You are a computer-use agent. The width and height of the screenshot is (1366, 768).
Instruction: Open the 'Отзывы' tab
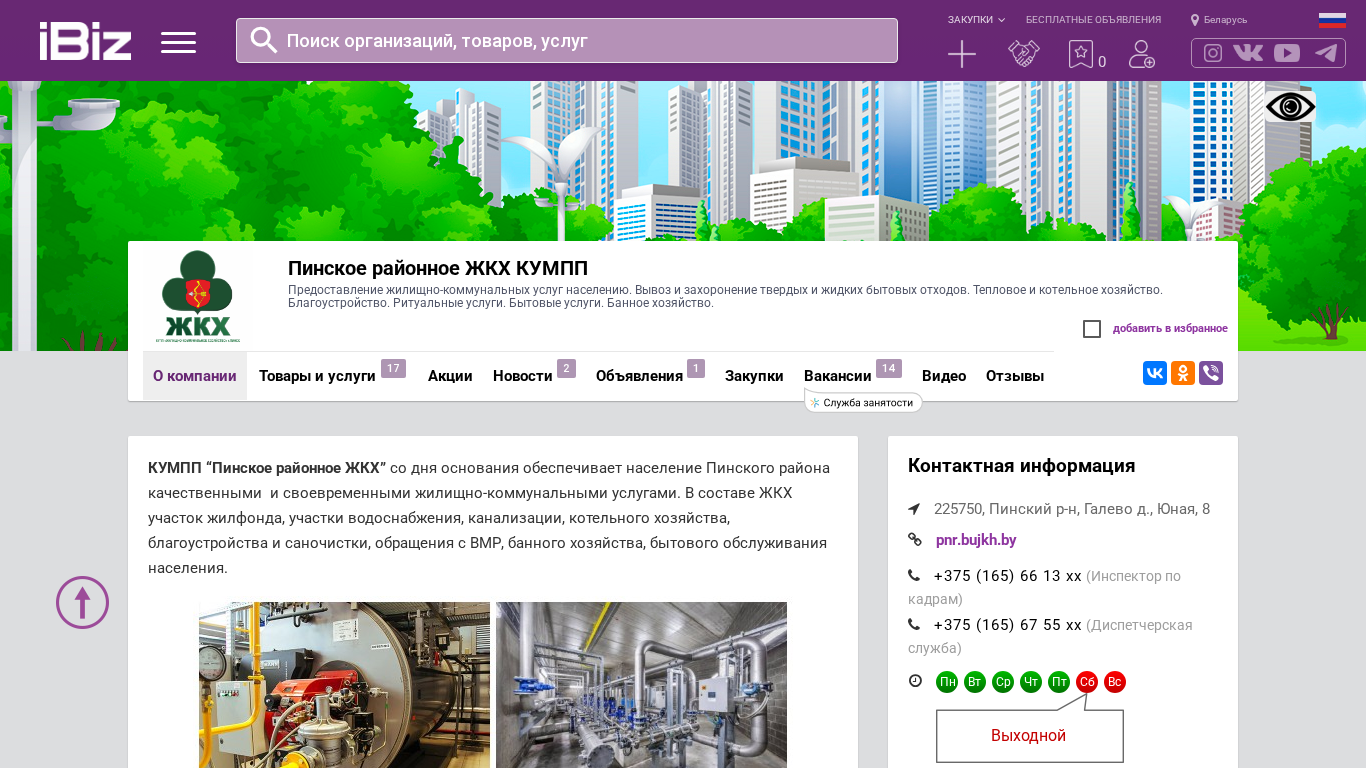pos(1015,376)
